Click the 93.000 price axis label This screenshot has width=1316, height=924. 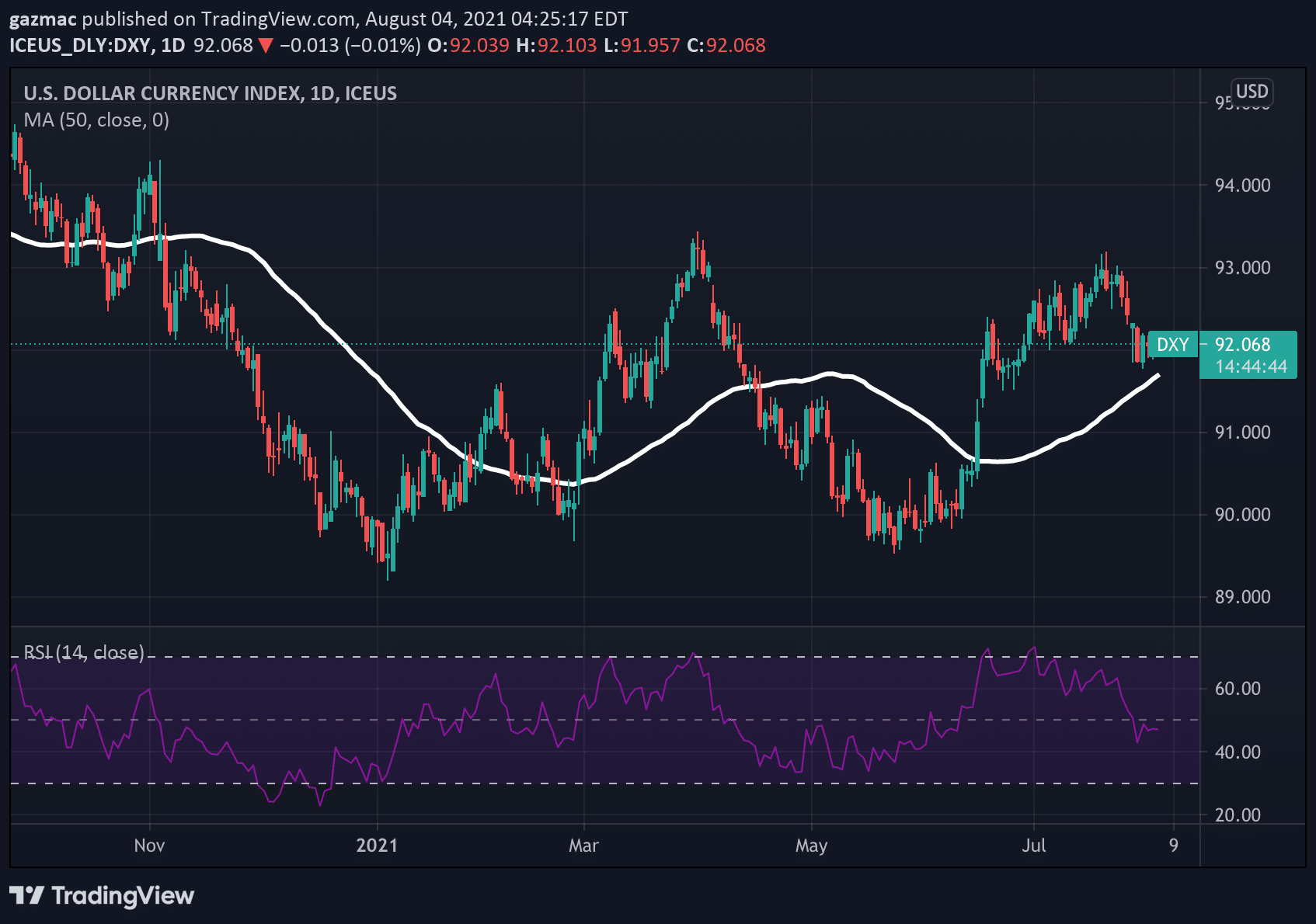1242,267
